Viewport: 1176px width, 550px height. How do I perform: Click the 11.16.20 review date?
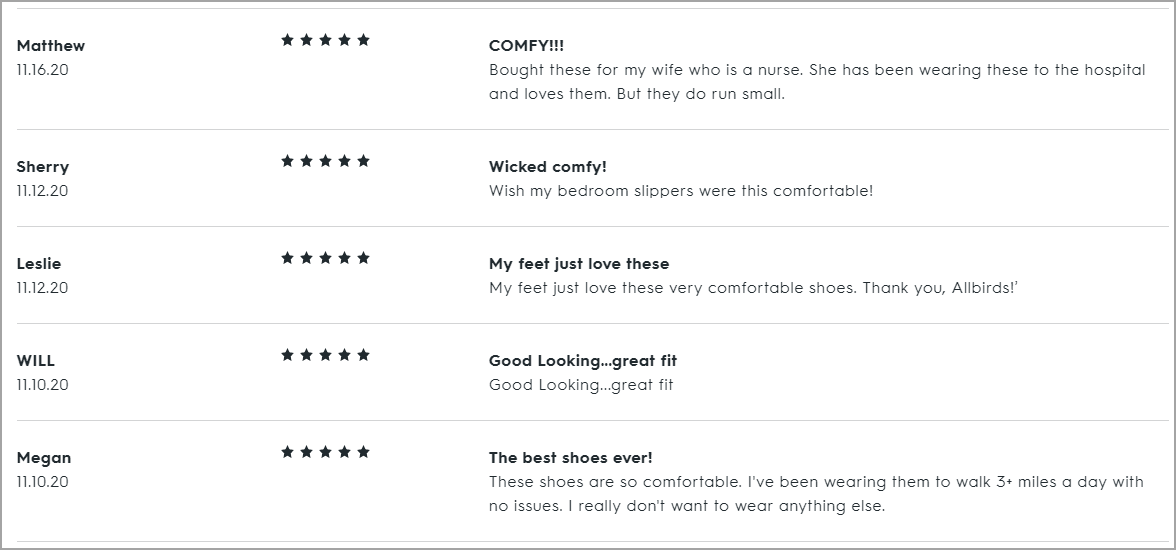(x=43, y=70)
